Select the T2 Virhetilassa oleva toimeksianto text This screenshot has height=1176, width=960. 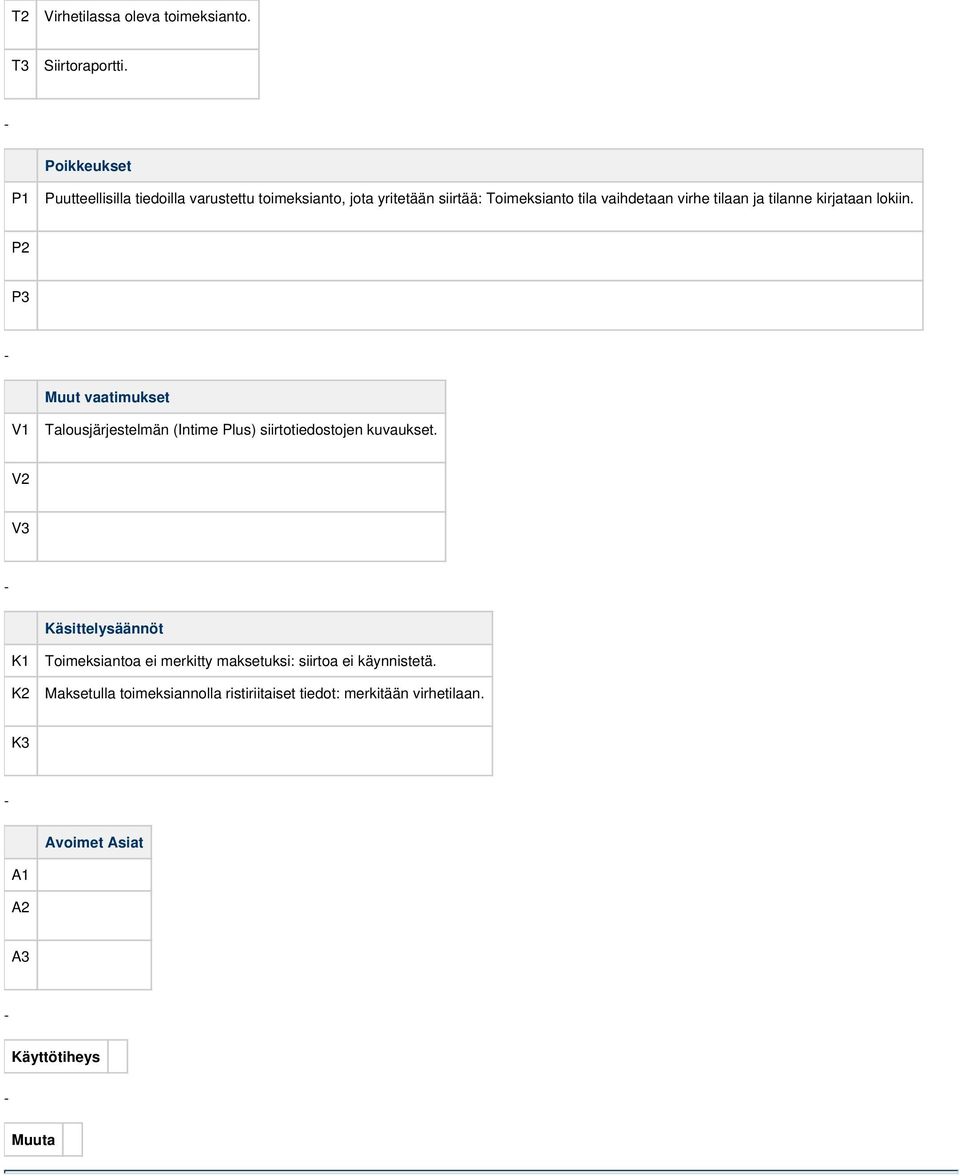point(148,16)
